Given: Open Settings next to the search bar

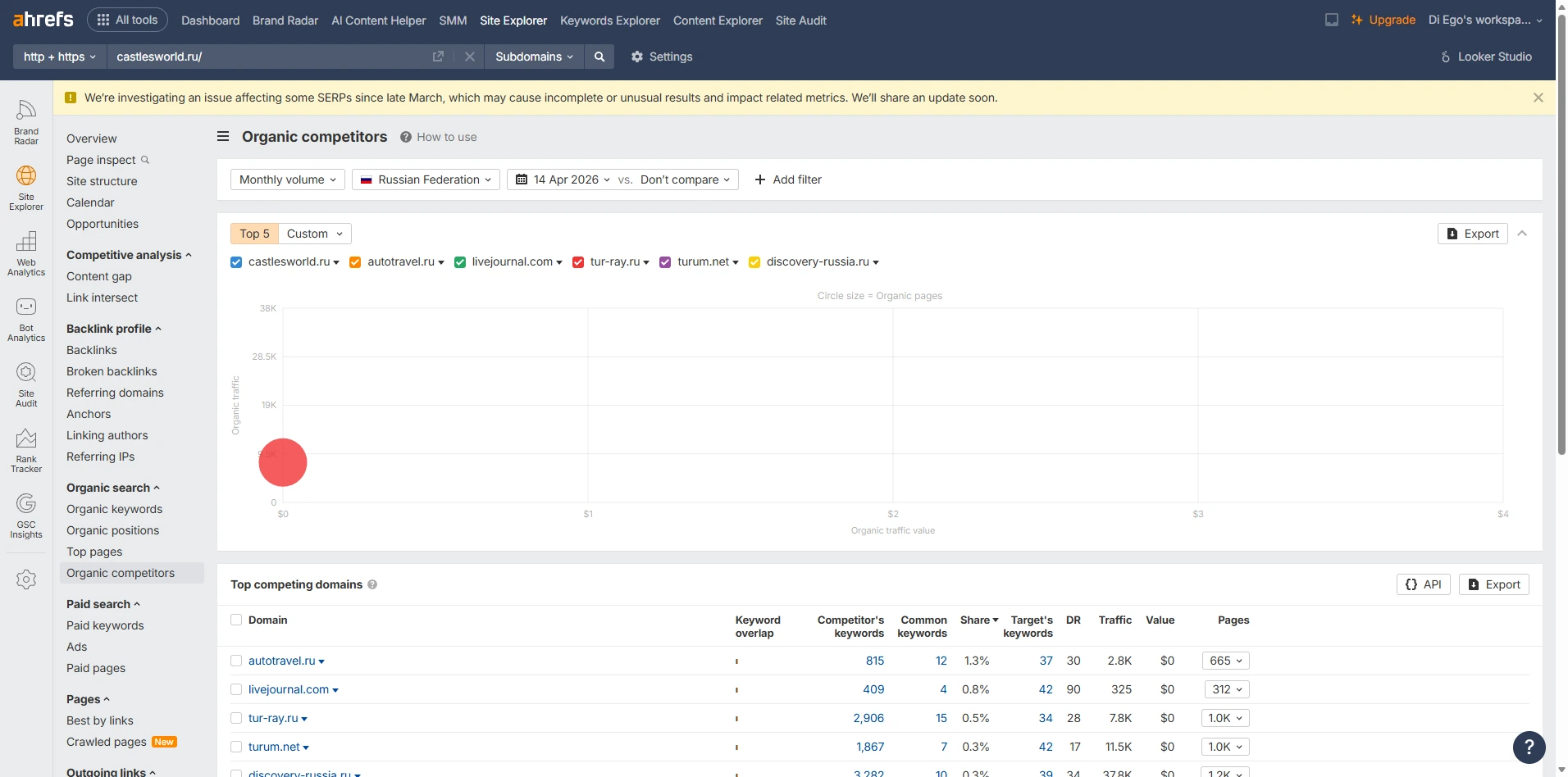Looking at the screenshot, I should (x=662, y=57).
